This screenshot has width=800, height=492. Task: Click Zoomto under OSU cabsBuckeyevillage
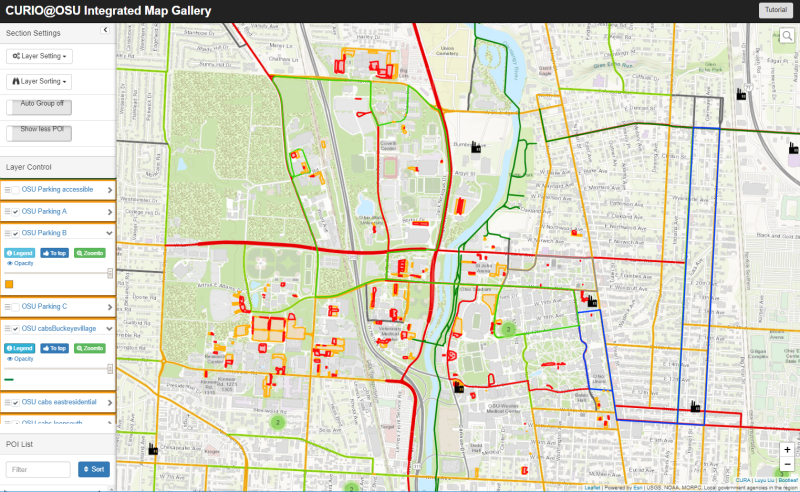click(90, 349)
